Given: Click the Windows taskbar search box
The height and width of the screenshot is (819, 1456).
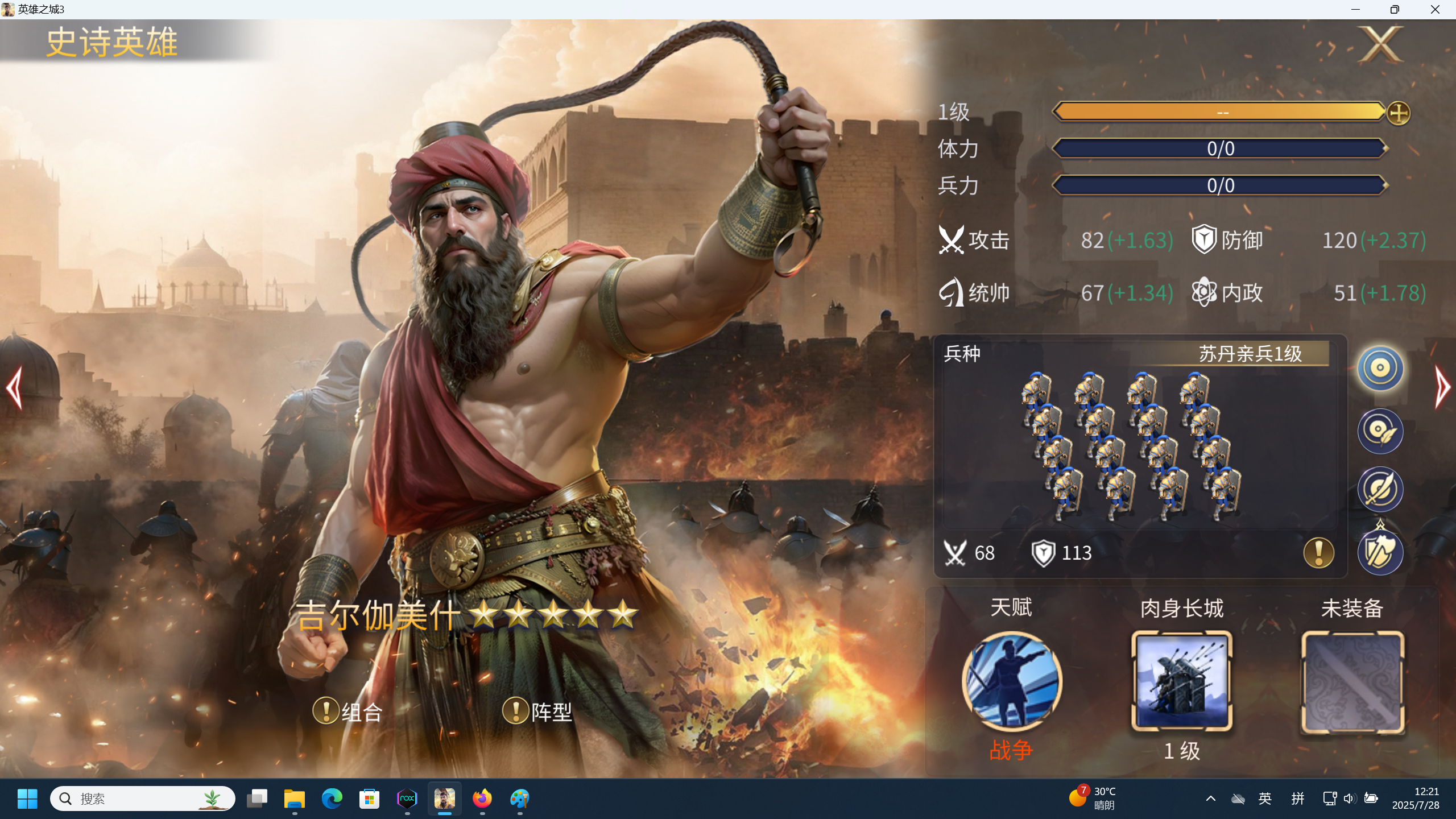Looking at the screenshot, I should tap(142, 799).
